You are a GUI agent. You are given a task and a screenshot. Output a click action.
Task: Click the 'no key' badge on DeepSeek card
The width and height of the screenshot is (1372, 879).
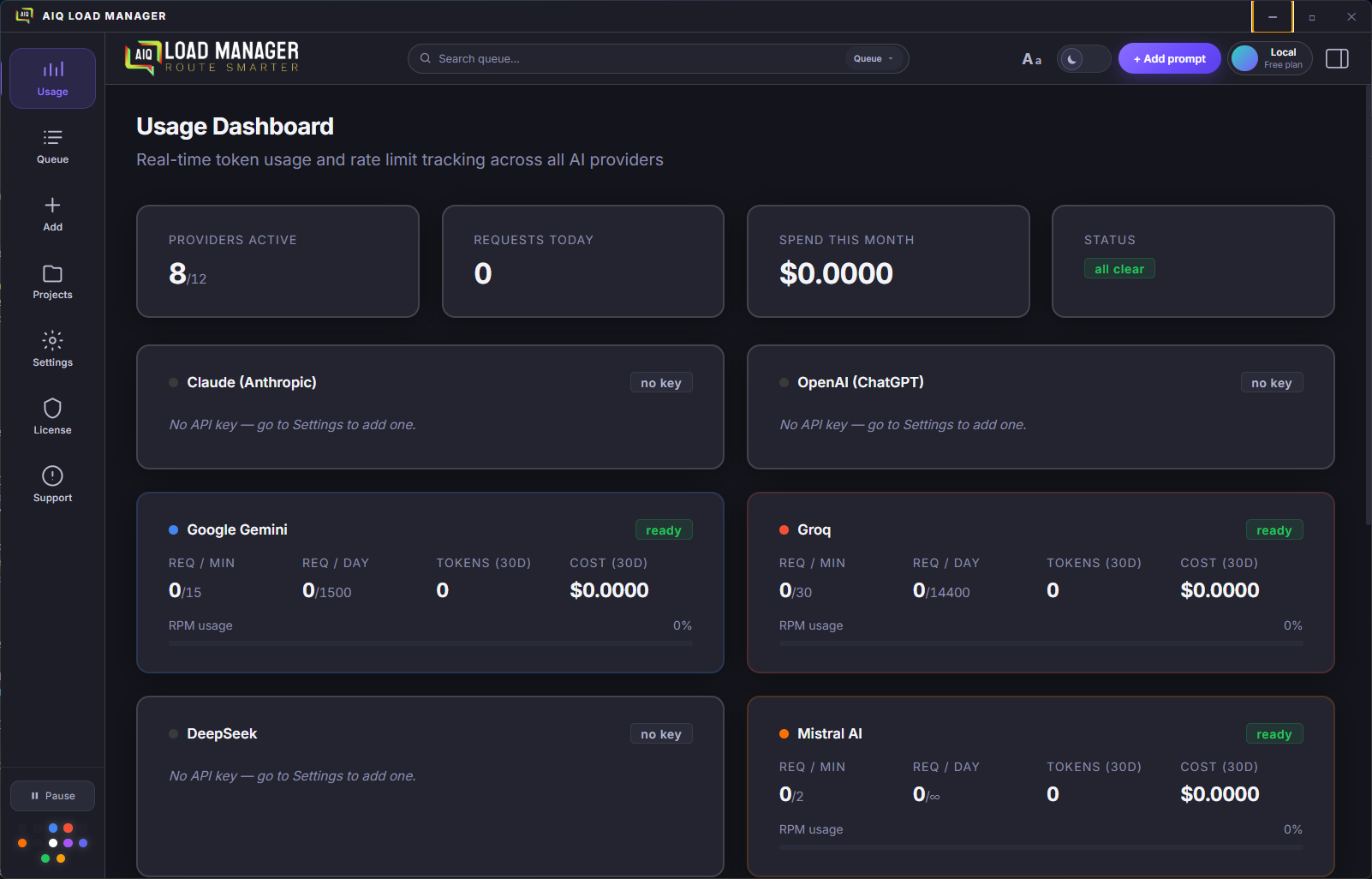pos(661,734)
